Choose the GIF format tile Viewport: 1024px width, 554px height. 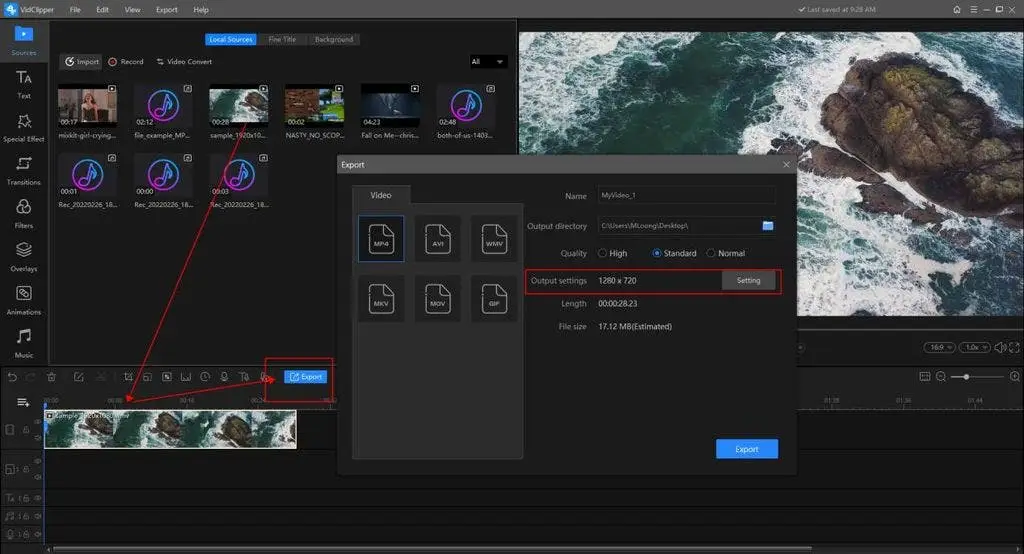494,298
